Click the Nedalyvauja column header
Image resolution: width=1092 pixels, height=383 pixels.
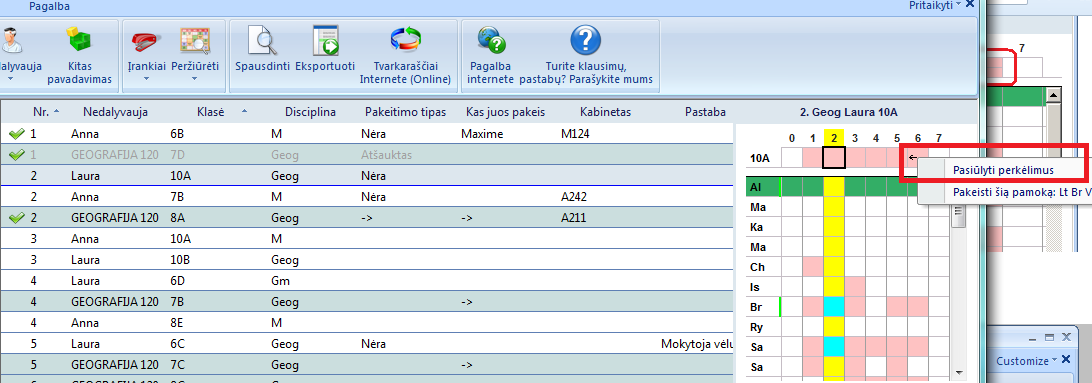pos(115,112)
